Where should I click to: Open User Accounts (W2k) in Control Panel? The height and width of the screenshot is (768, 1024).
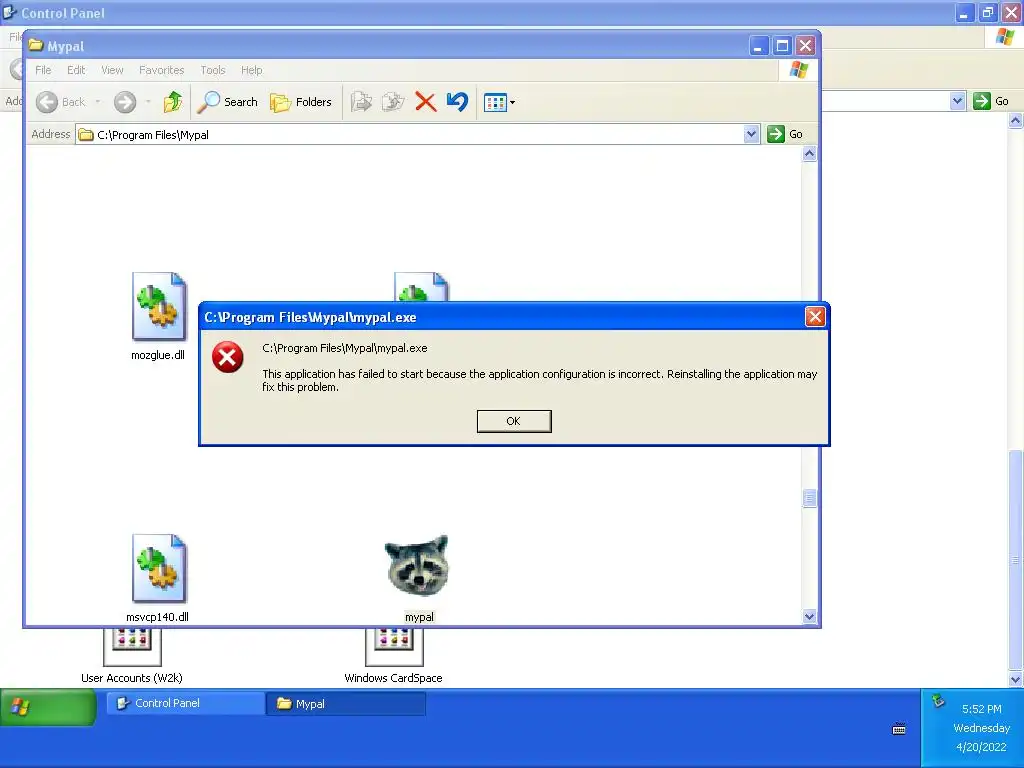point(132,656)
